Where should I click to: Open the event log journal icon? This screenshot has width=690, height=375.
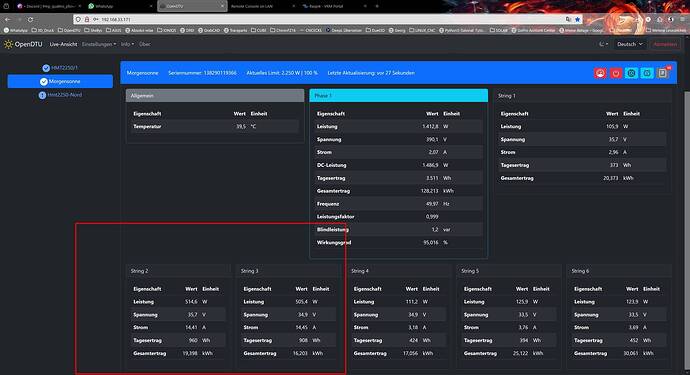[x=662, y=73]
